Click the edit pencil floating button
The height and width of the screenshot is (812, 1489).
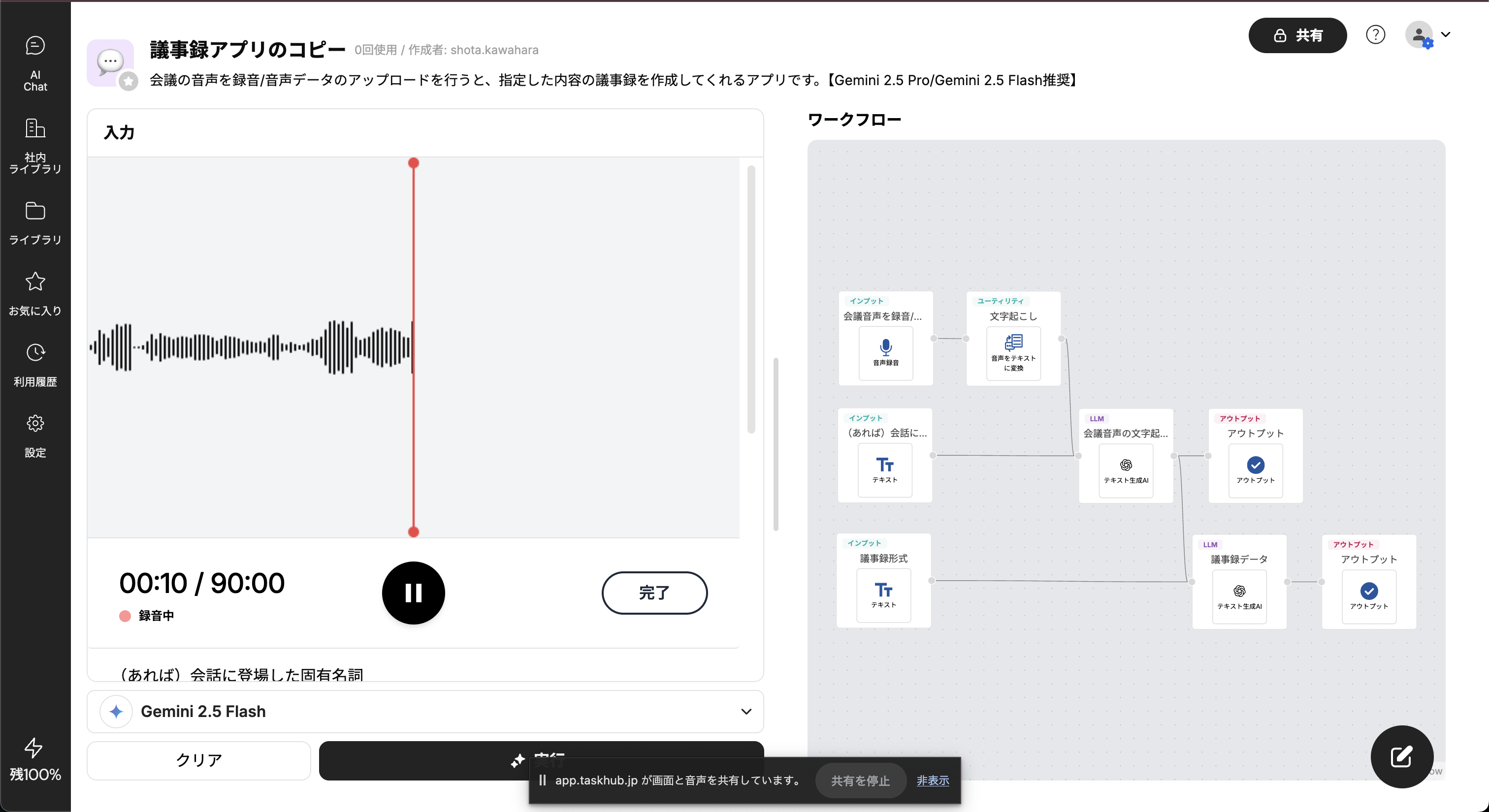point(1401,756)
